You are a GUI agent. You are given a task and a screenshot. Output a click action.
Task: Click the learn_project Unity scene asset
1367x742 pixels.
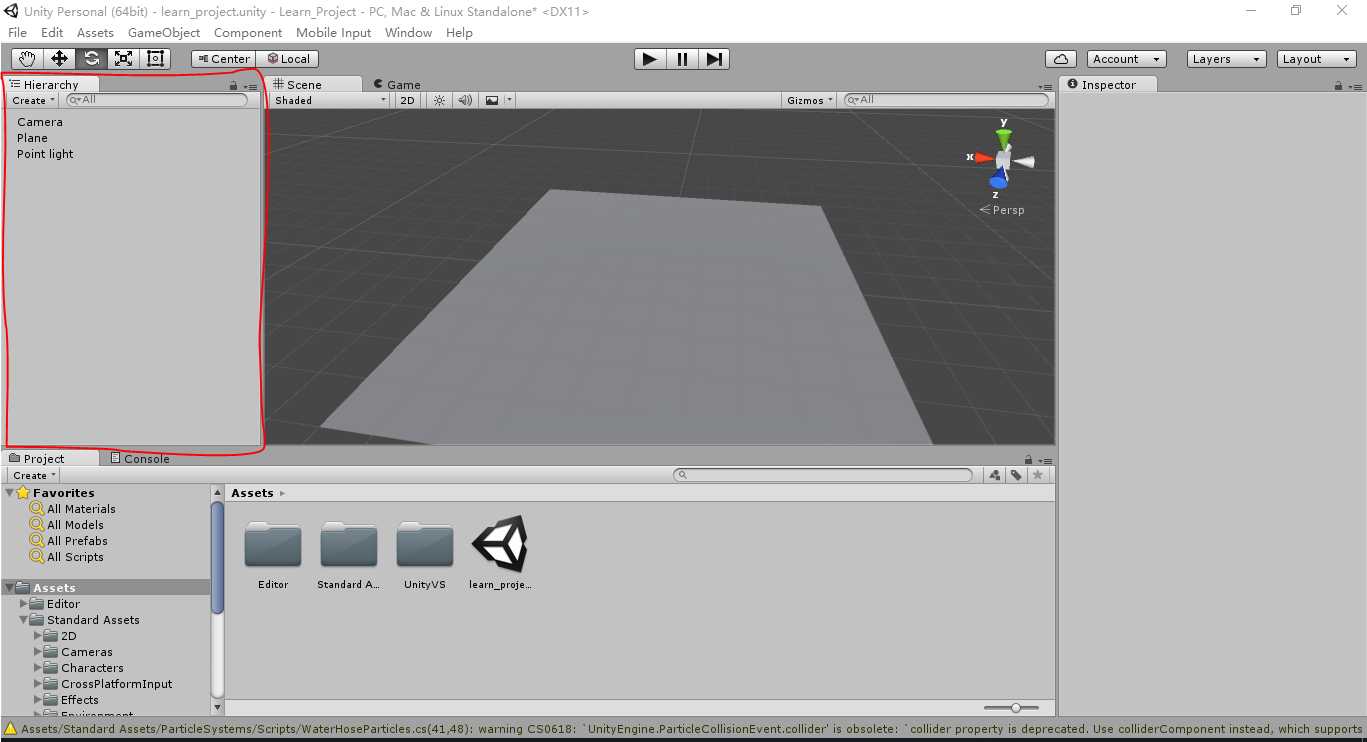(500, 553)
